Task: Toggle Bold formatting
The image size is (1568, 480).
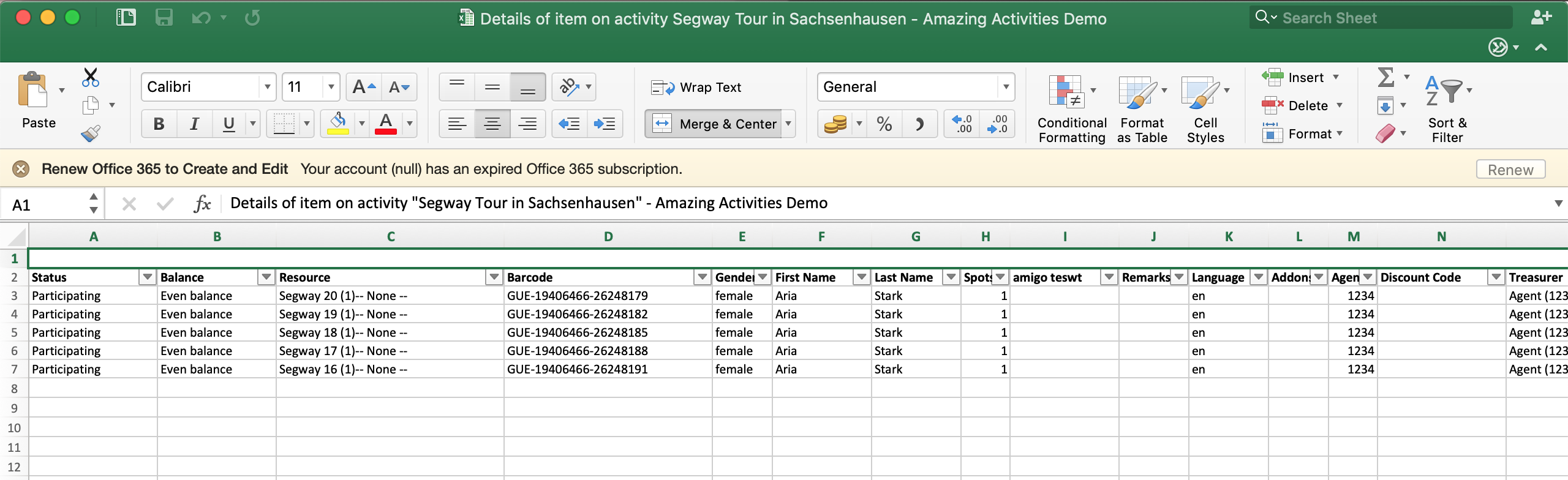Action: tap(159, 124)
